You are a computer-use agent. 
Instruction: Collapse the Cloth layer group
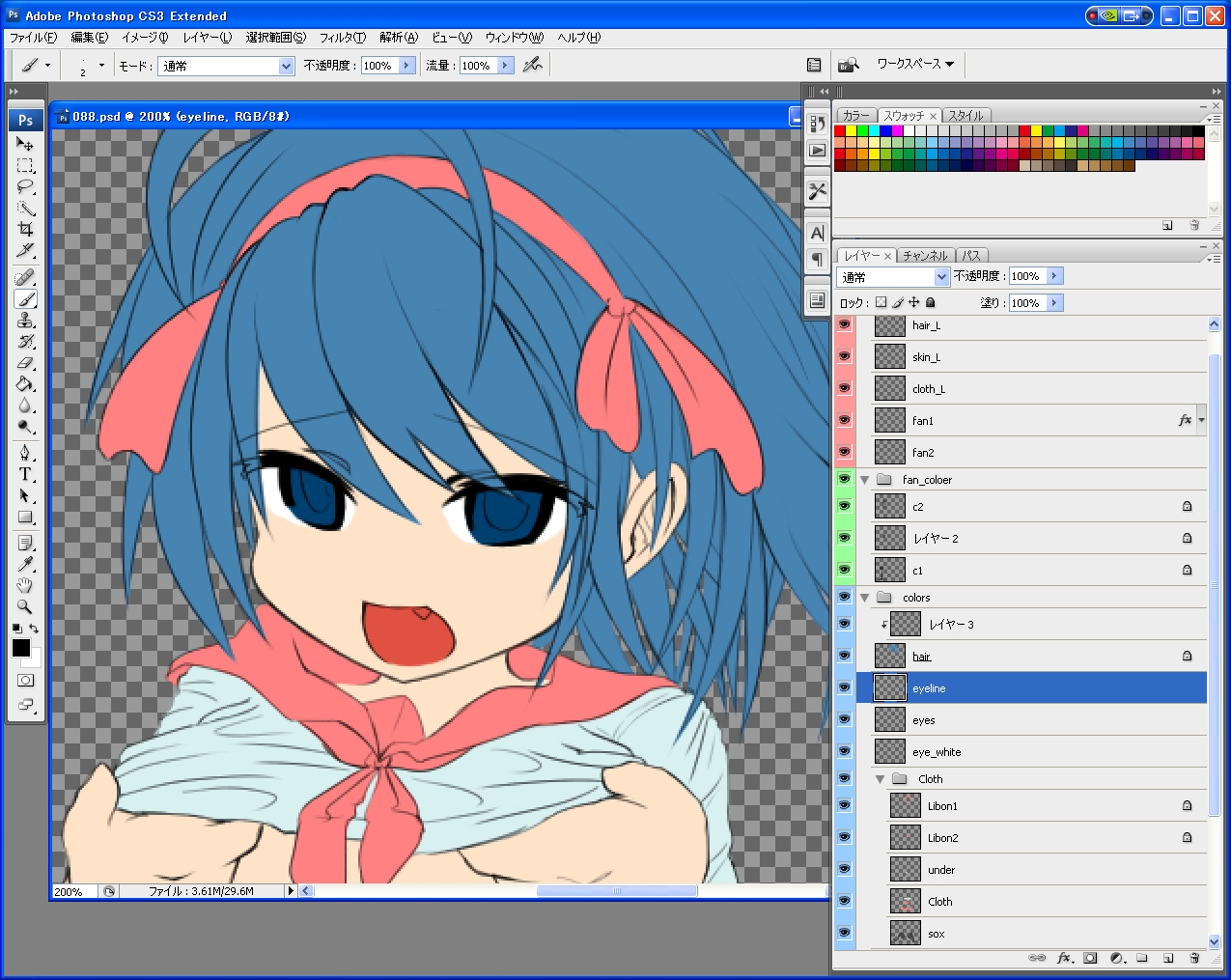click(x=881, y=779)
